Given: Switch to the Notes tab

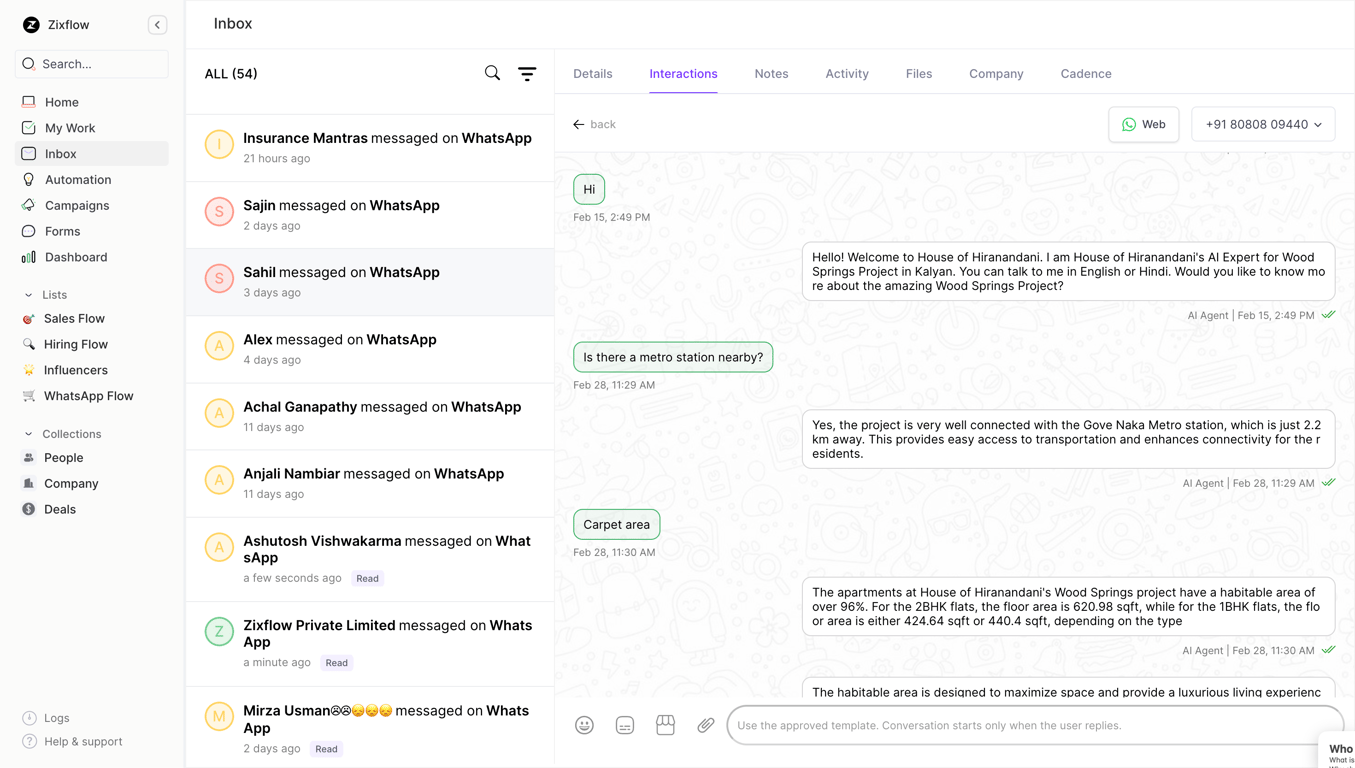Looking at the screenshot, I should [771, 73].
